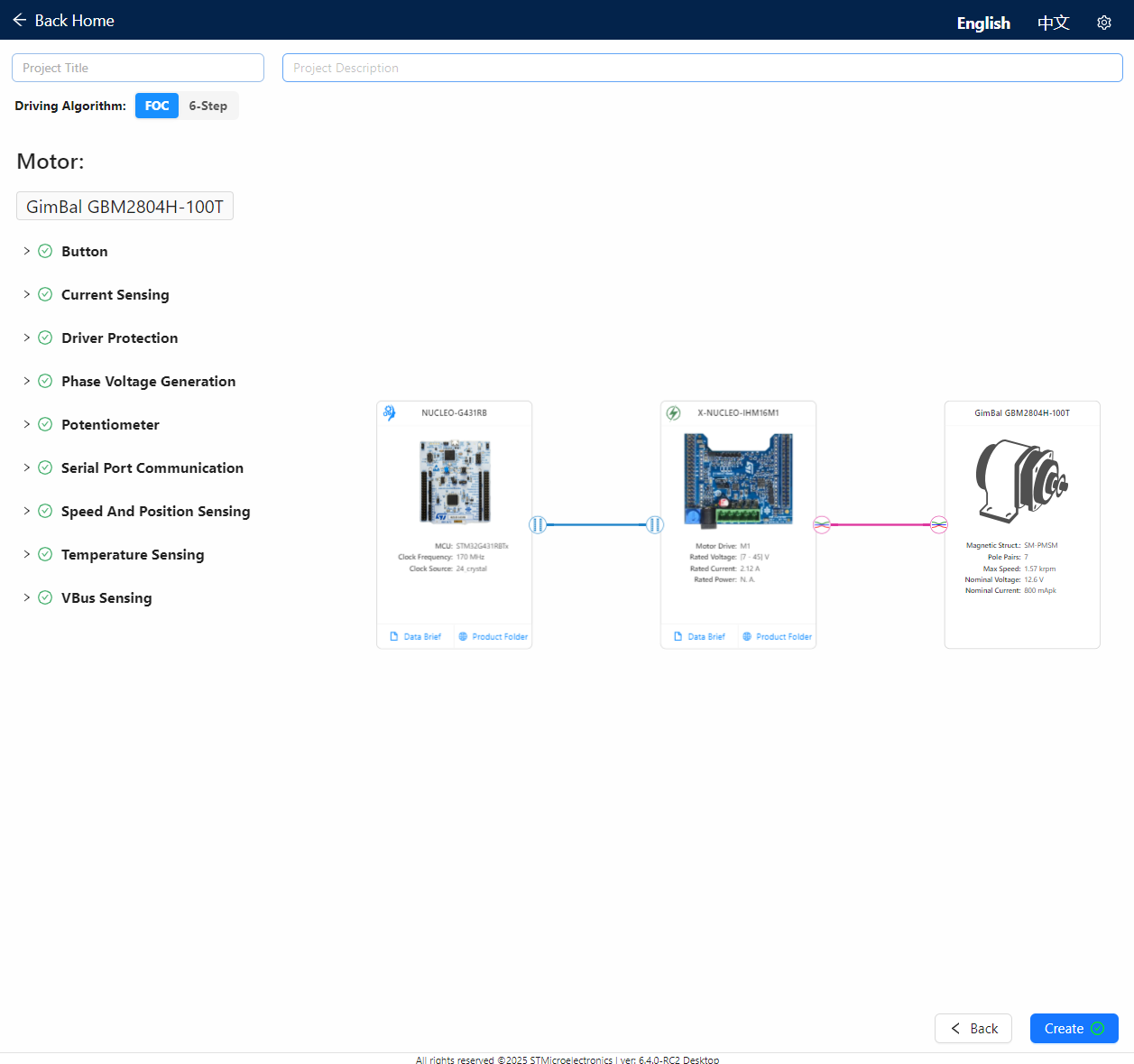Viewport: 1134px width, 1064px height.
Task: Open Data Brief for NUCLEO-G431RB
Action: [416, 636]
